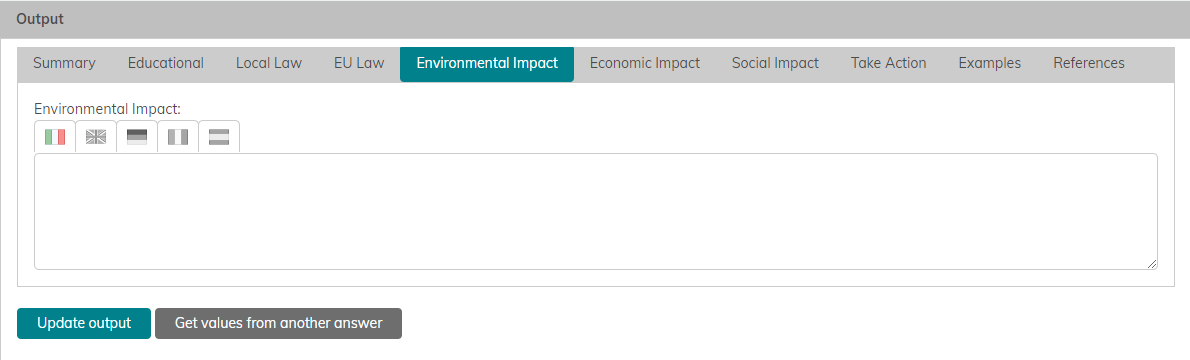Viewport: 1190px width, 360px height.
Task: Open the EU Law tab
Action: click(x=359, y=64)
